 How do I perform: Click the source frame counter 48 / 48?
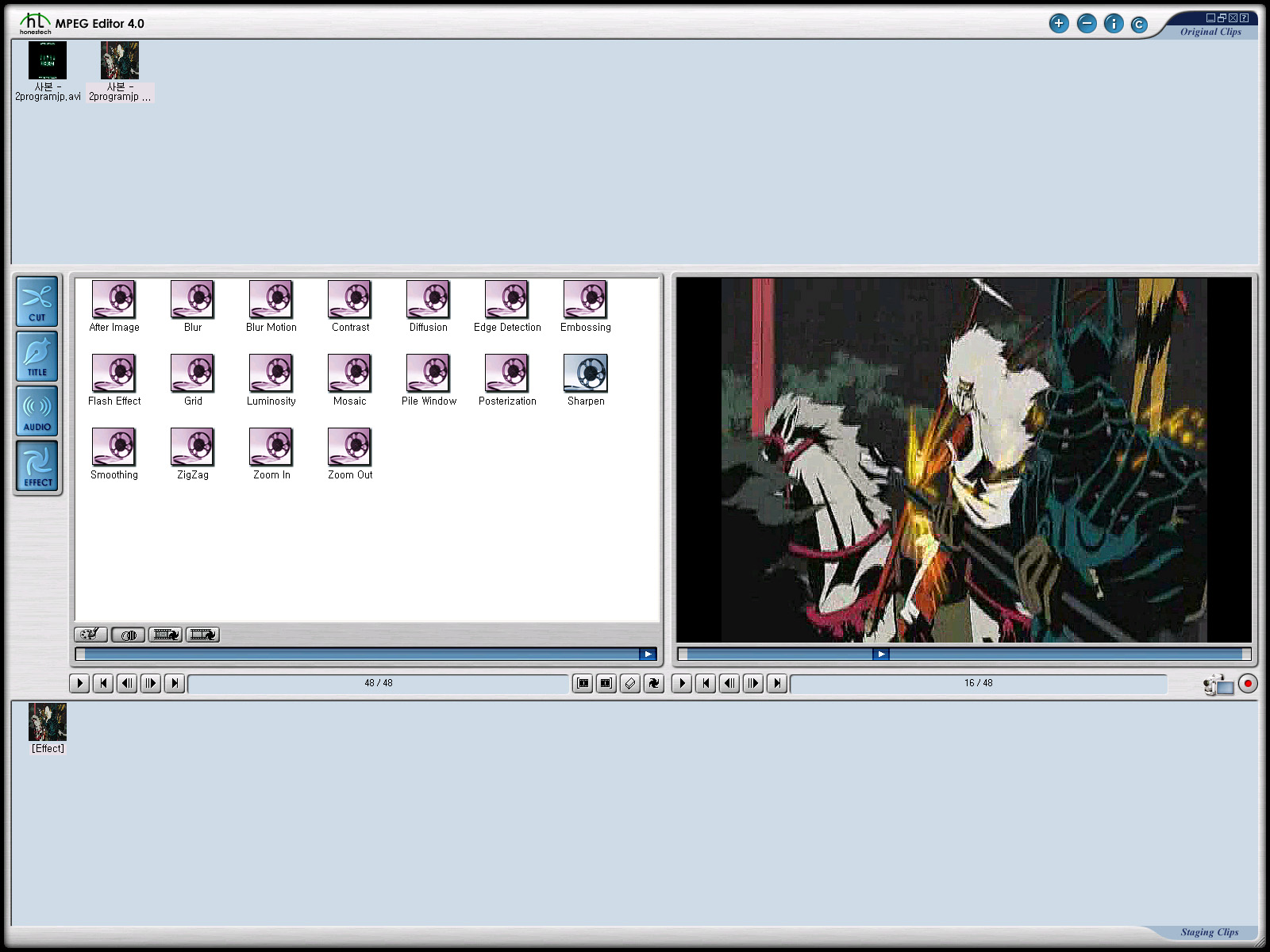click(x=379, y=683)
